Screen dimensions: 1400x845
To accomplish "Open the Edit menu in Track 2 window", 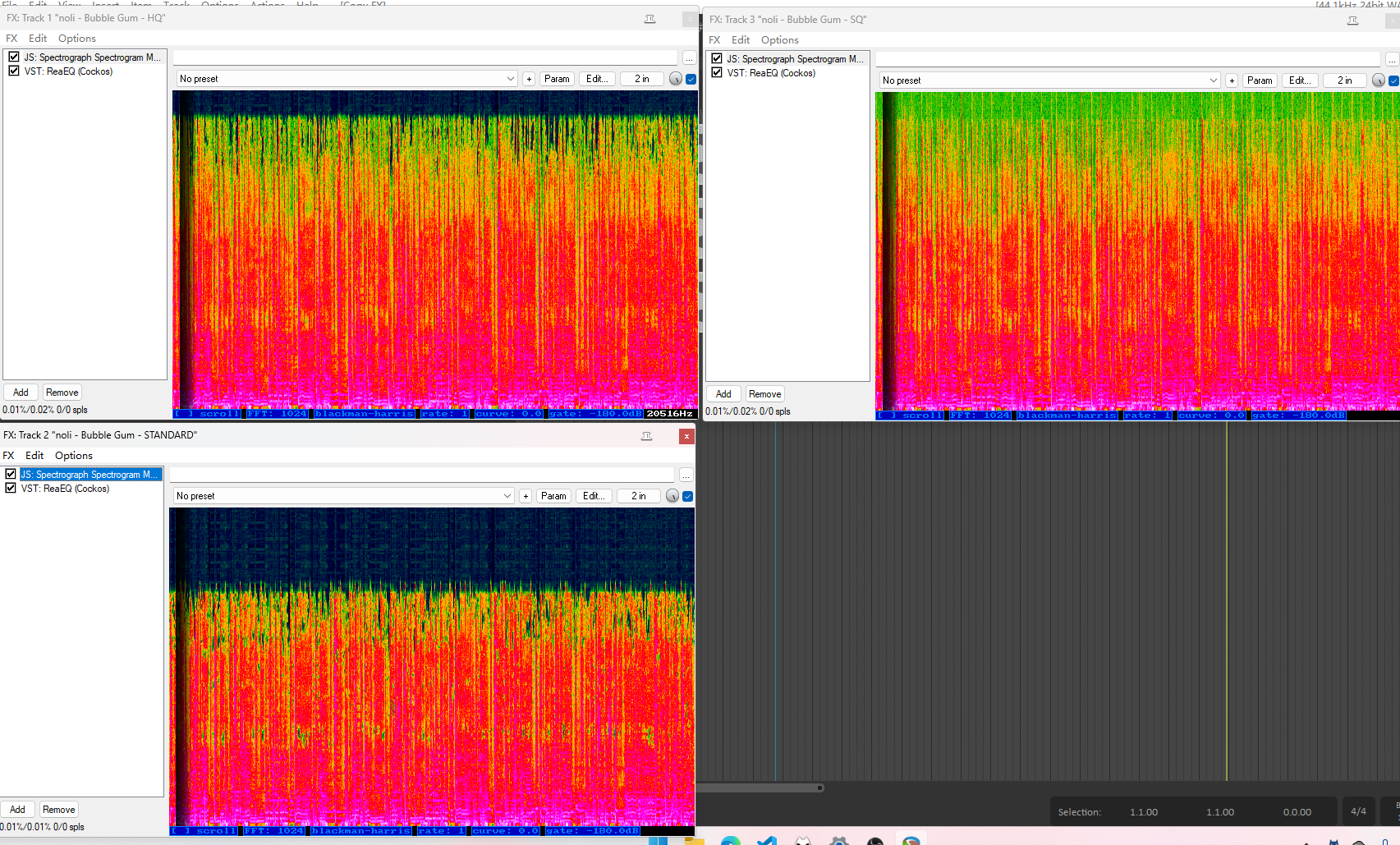I will [x=34, y=456].
